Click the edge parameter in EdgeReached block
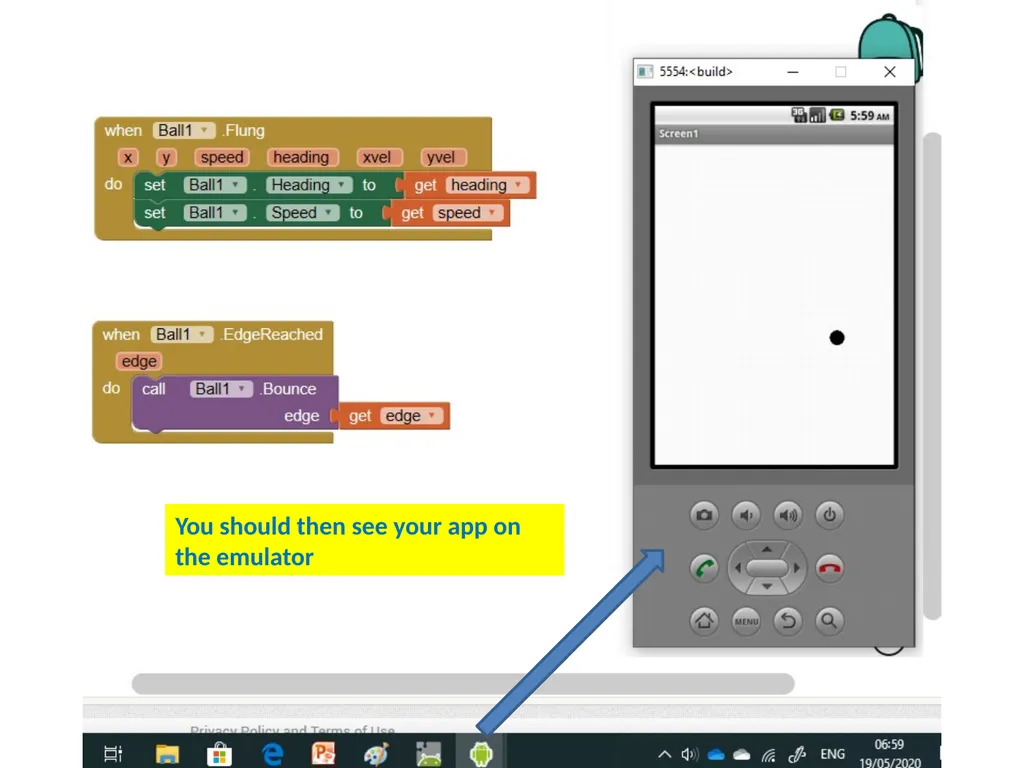 point(139,361)
